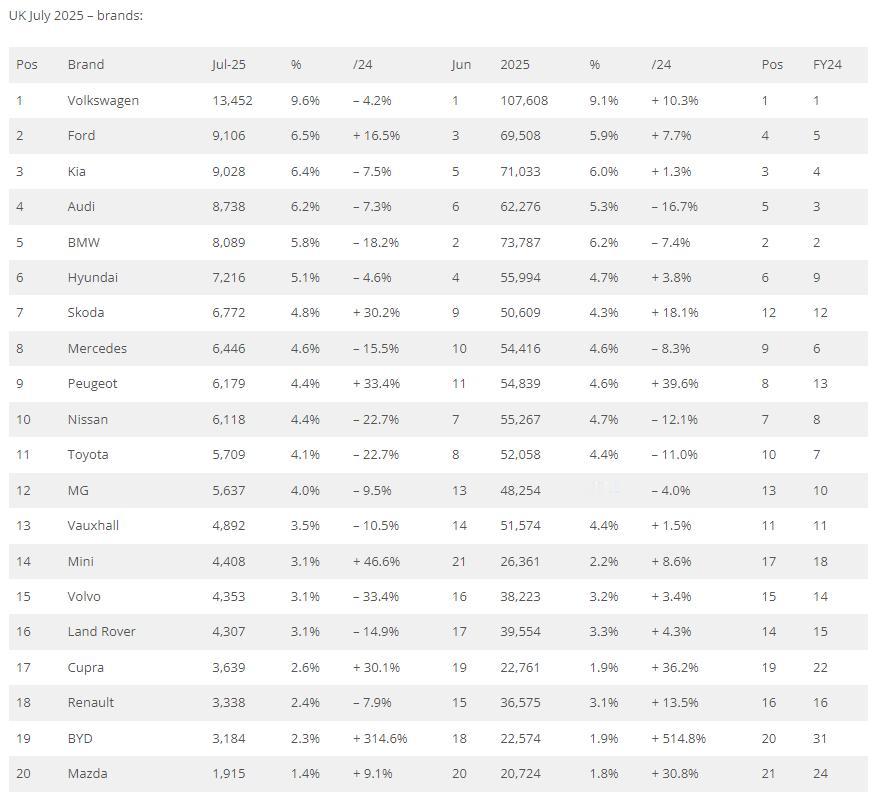The width and height of the screenshot is (882, 796).
Task: Select the MG brand name
Action: tap(78, 490)
